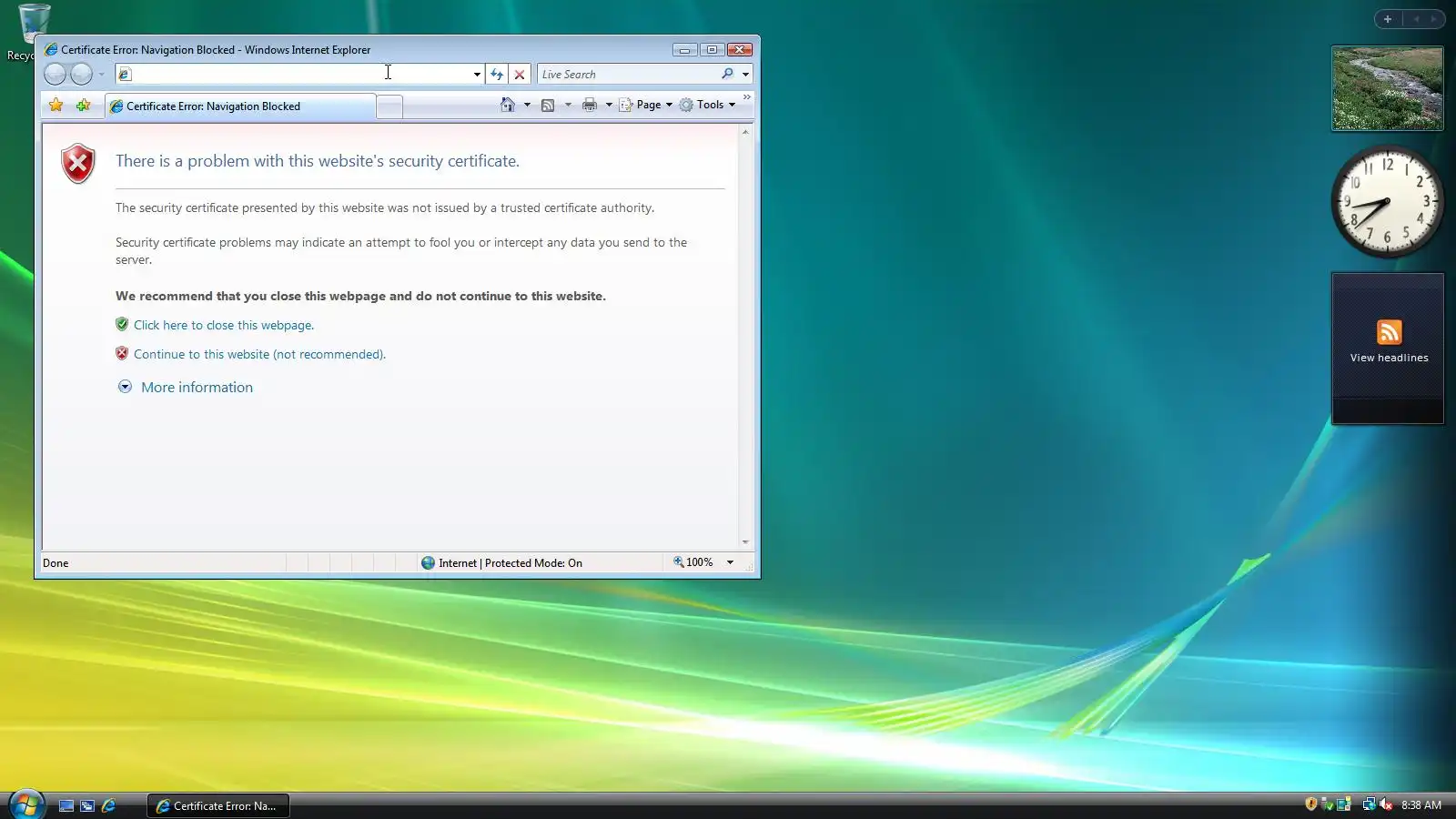
Task: Click the page scrollbar up arrow
Action: pyautogui.click(x=745, y=132)
